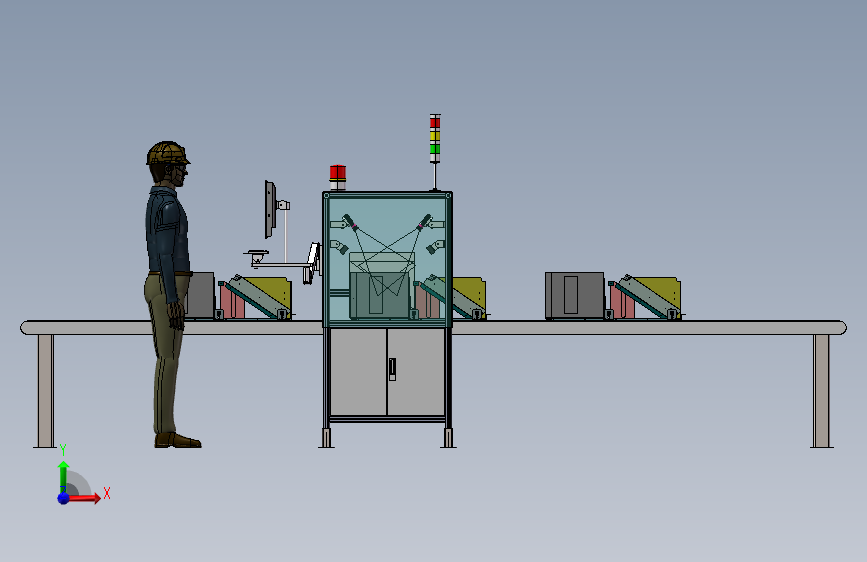Select the red-yellow-green signal tower light
Image resolution: width=867 pixels, height=562 pixels.
435,139
